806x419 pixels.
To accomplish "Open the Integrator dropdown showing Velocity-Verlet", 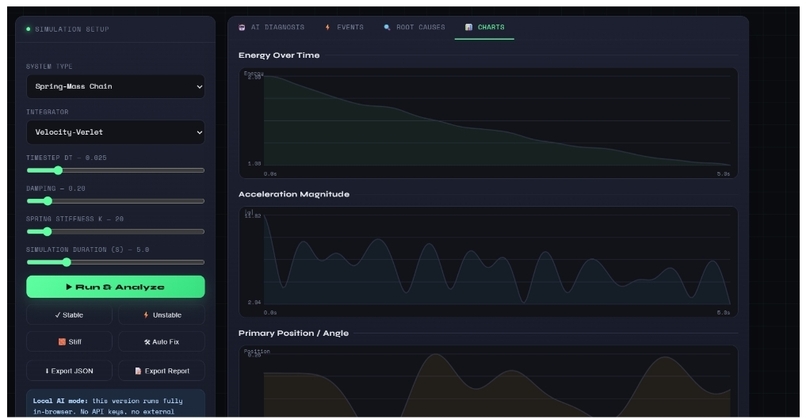I will coord(115,132).
